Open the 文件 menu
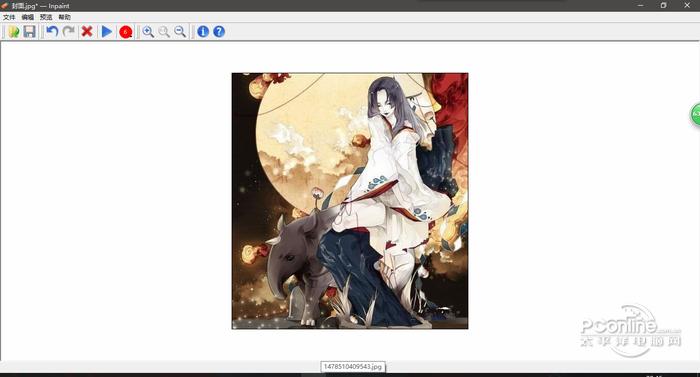 tap(9, 17)
